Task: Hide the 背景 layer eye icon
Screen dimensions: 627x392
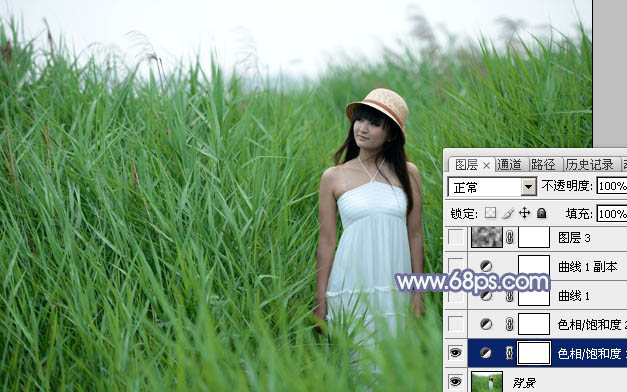Action: [455, 381]
